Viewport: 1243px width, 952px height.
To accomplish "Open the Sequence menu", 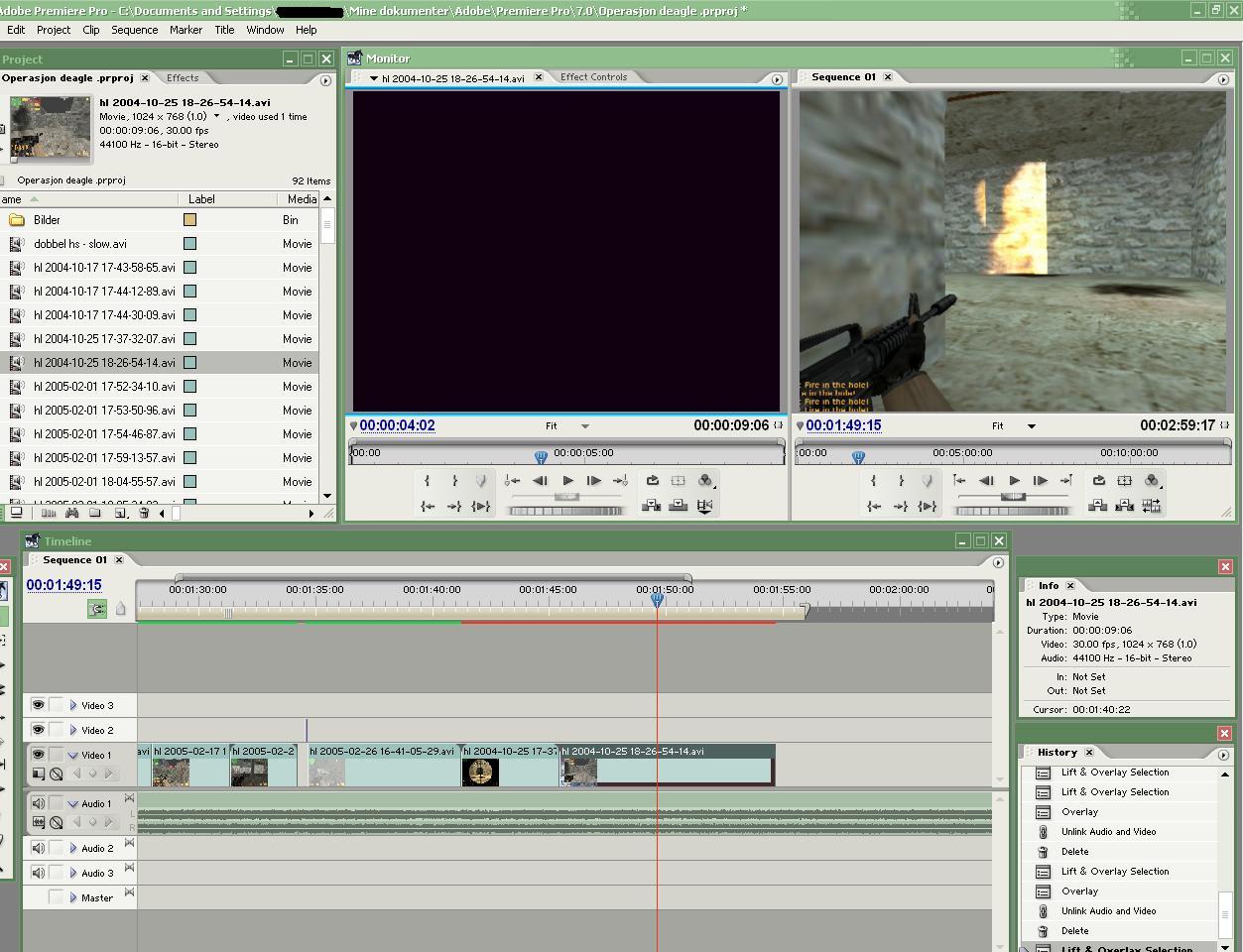I will pyautogui.click(x=134, y=30).
